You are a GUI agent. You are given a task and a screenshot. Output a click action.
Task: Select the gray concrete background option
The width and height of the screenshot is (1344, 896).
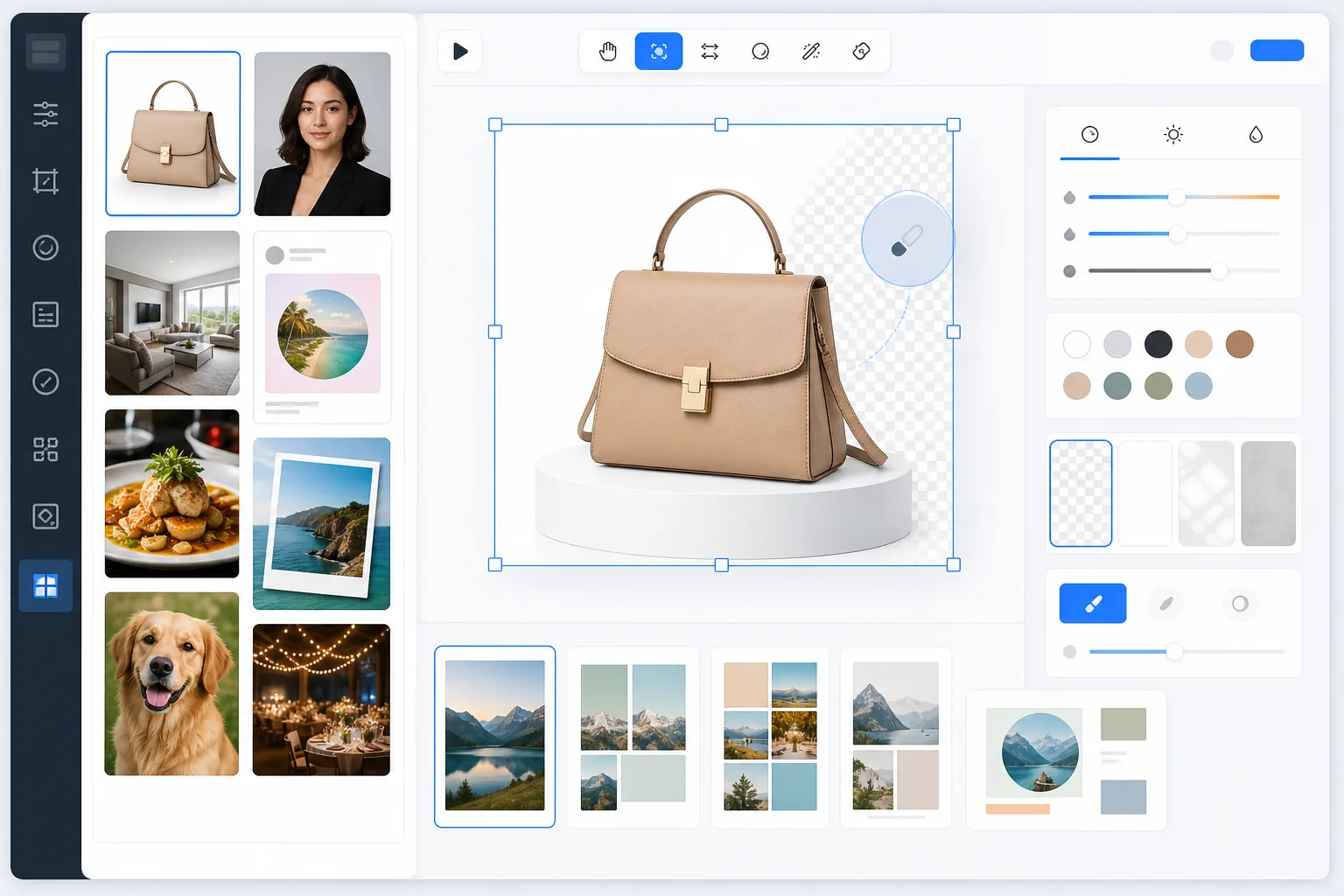click(1269, 493)
